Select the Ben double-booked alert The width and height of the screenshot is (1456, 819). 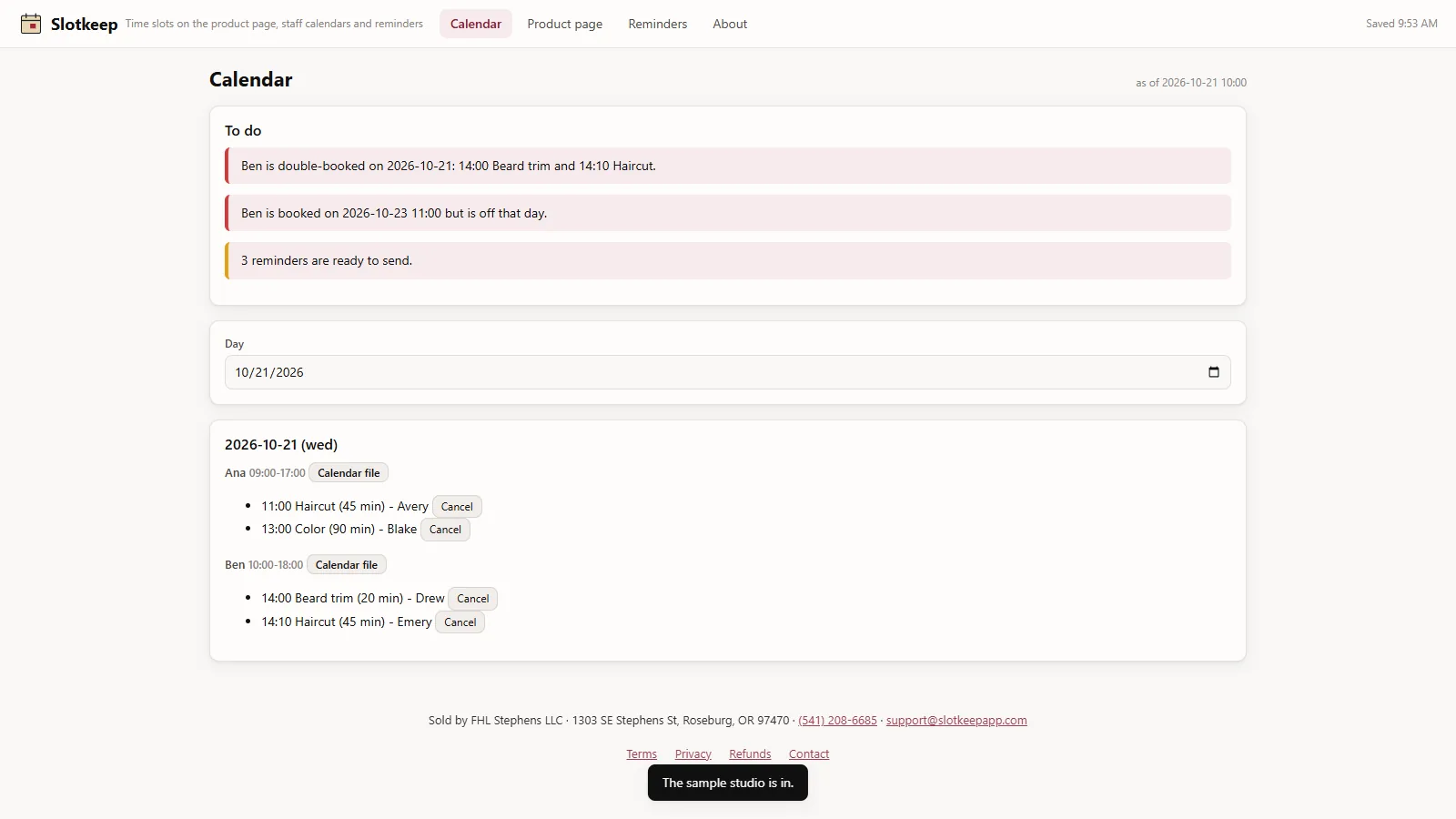(728, 166)
